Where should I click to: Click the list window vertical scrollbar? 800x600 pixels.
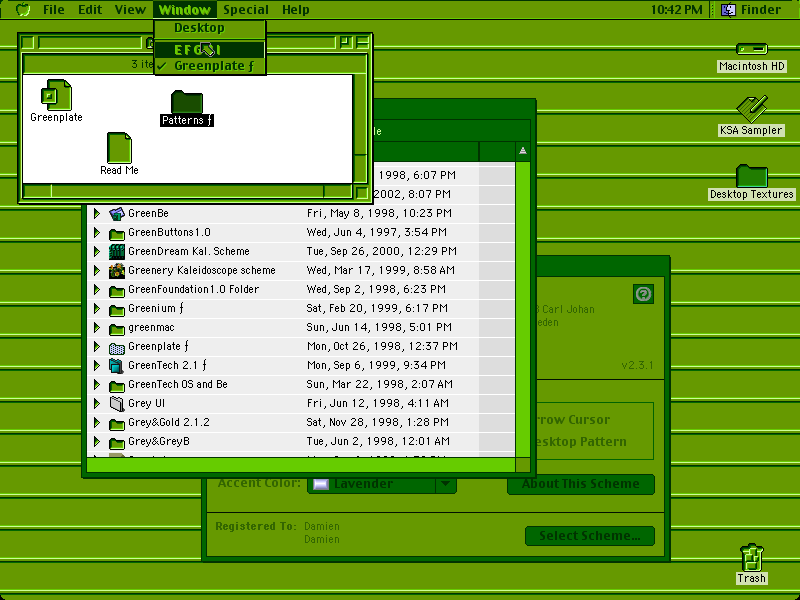coord(522,310)
